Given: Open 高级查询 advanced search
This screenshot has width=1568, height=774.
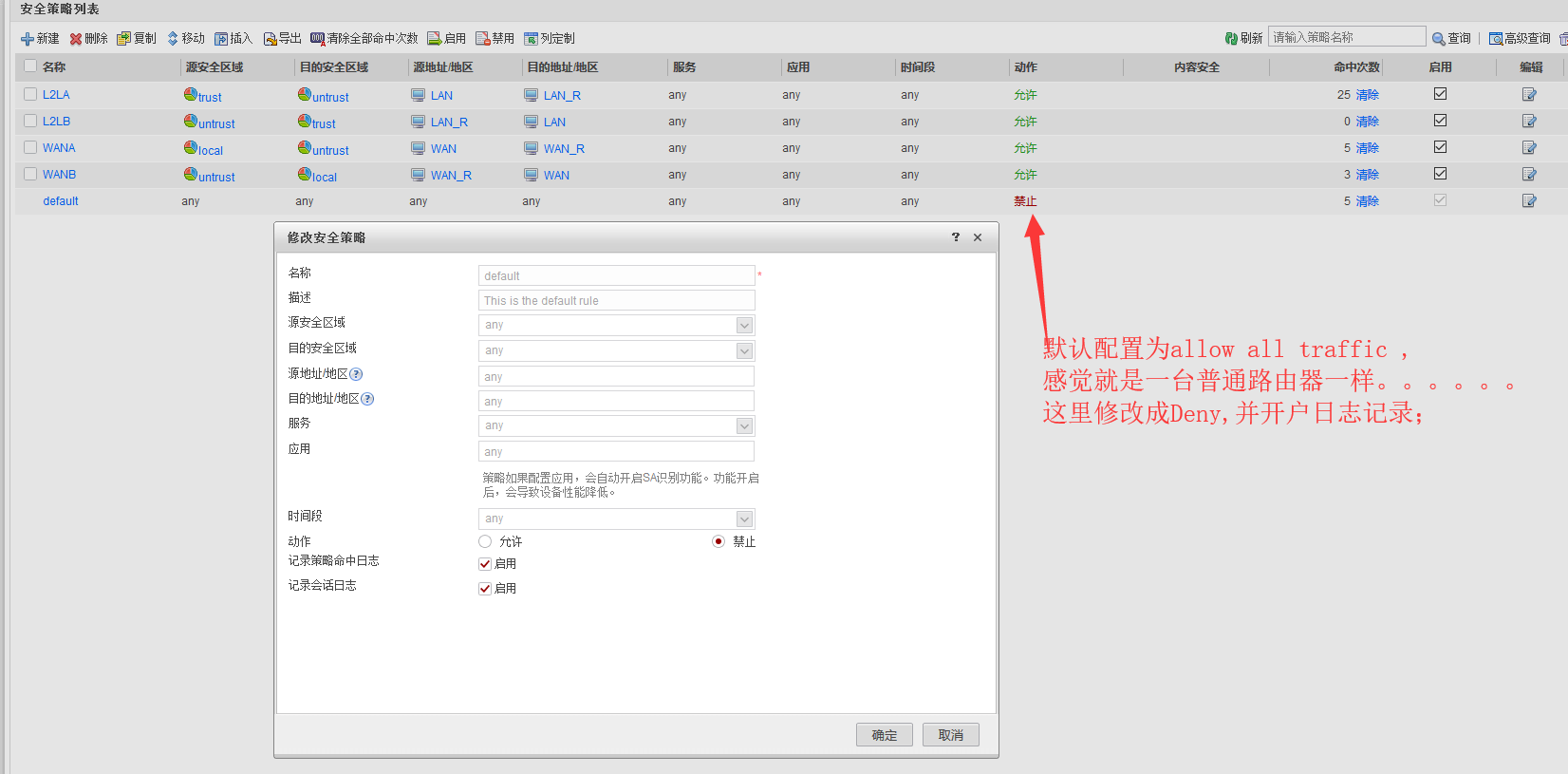Looking at the screenshot, I should click(x=1520, y=39).
